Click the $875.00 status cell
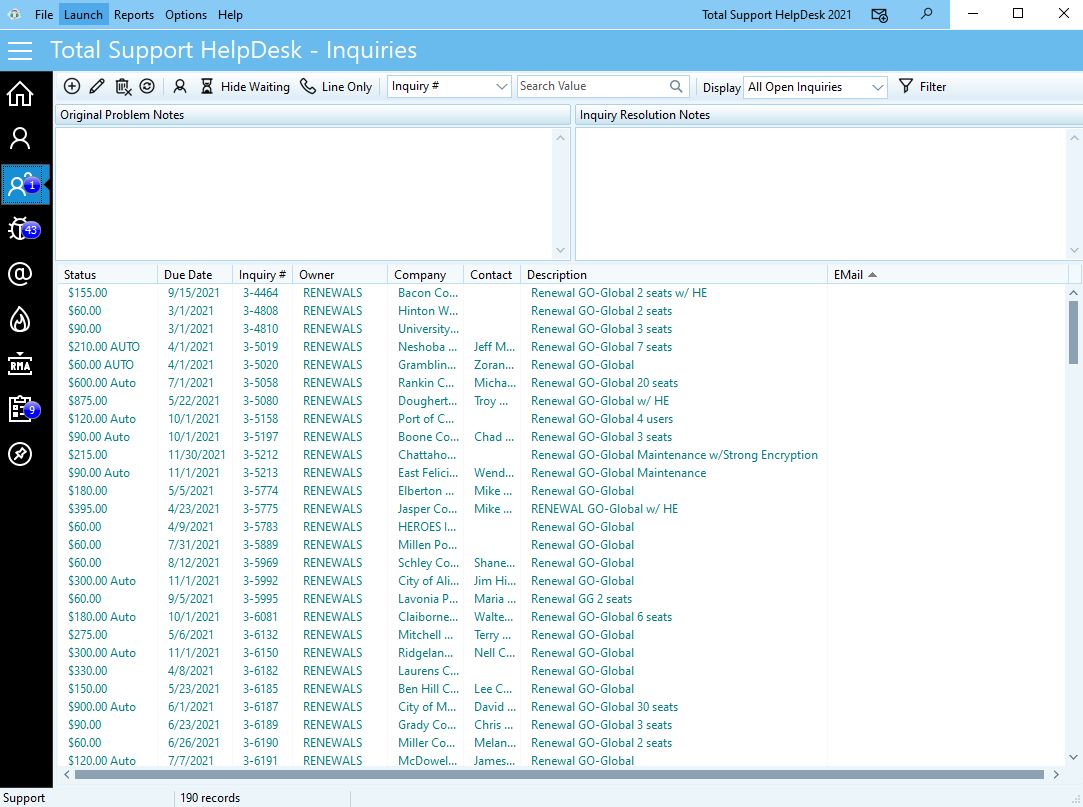 click(x=88, y=401)
